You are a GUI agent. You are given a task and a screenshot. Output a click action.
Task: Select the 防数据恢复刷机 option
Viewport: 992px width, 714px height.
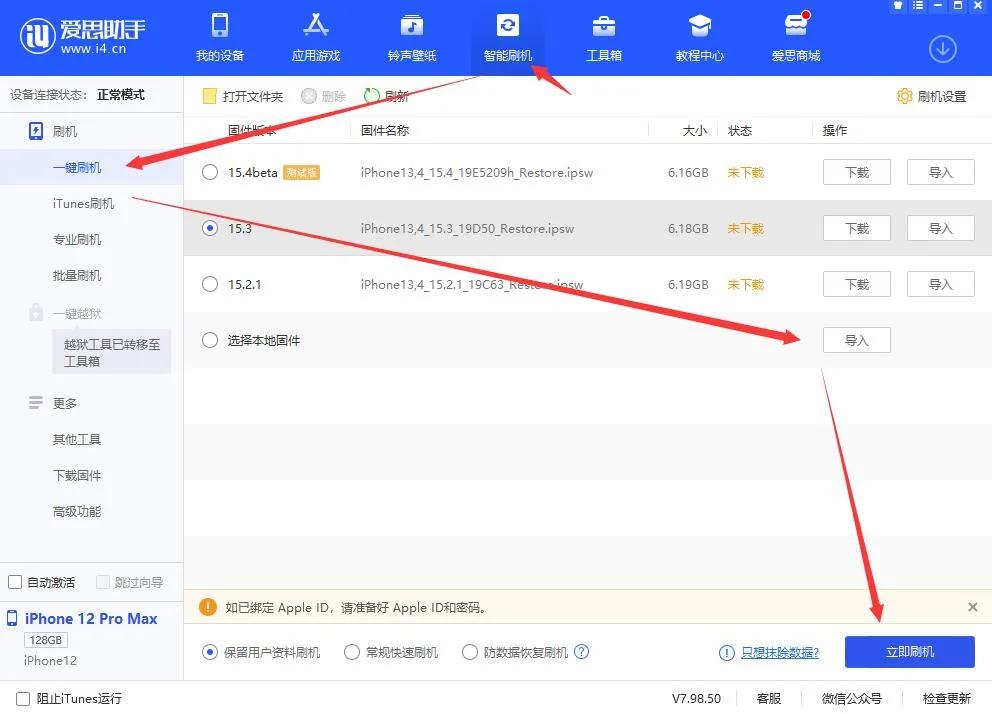(470, 651)
